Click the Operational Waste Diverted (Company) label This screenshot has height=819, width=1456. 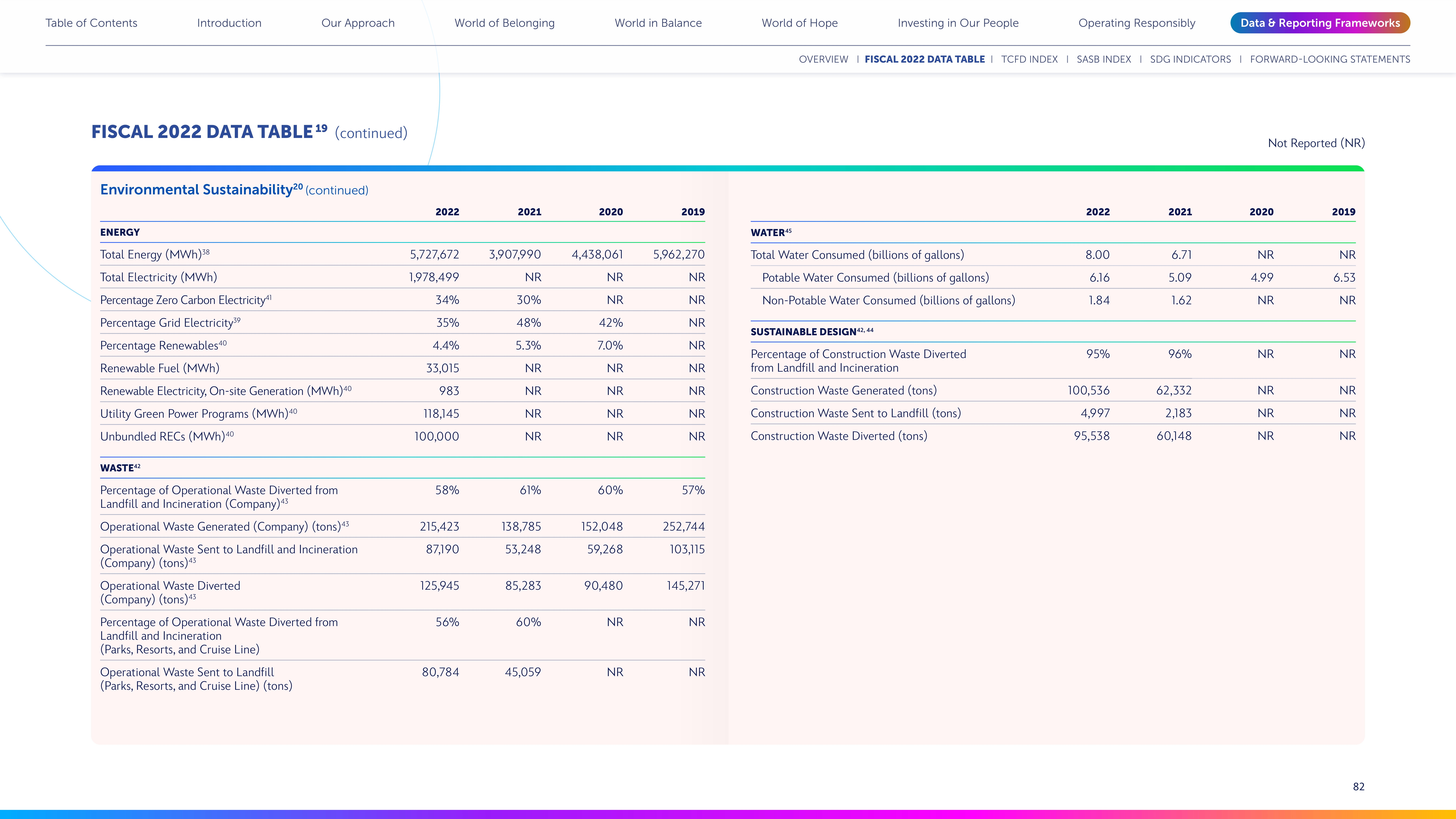(170, 592)
